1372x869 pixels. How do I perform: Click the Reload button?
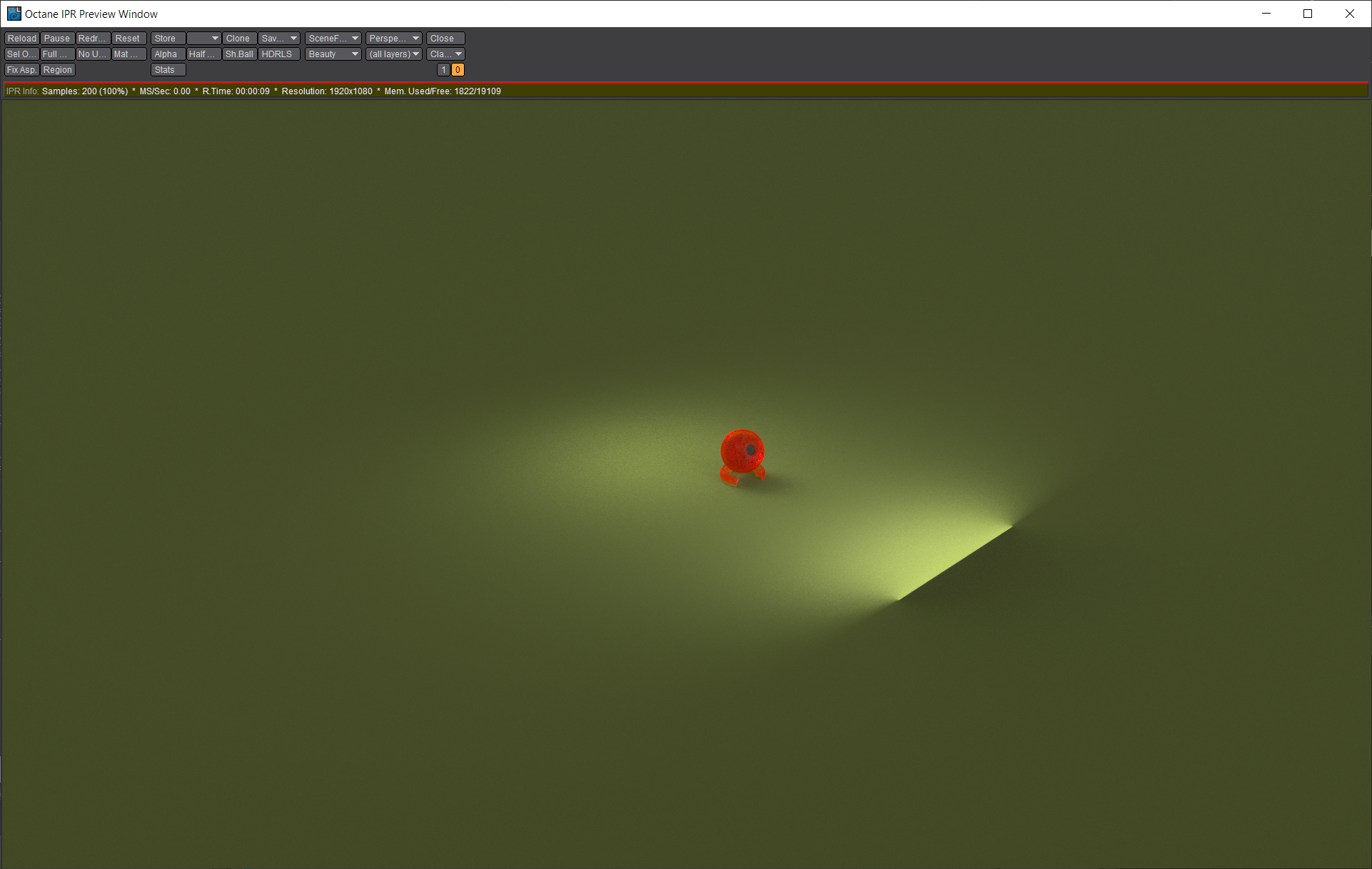click(21, 39)
